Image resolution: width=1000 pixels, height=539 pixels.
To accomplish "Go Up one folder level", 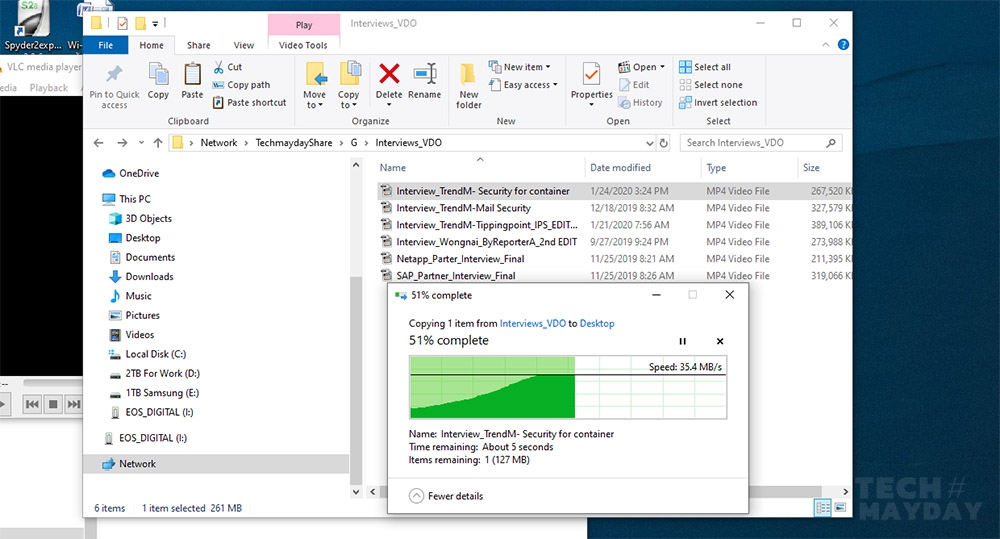I will point(158,143).
